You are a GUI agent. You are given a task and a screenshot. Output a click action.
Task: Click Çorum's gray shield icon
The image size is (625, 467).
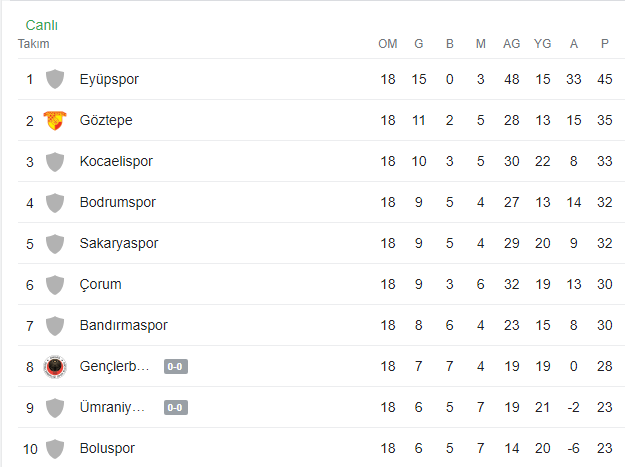tap(55, 285)
